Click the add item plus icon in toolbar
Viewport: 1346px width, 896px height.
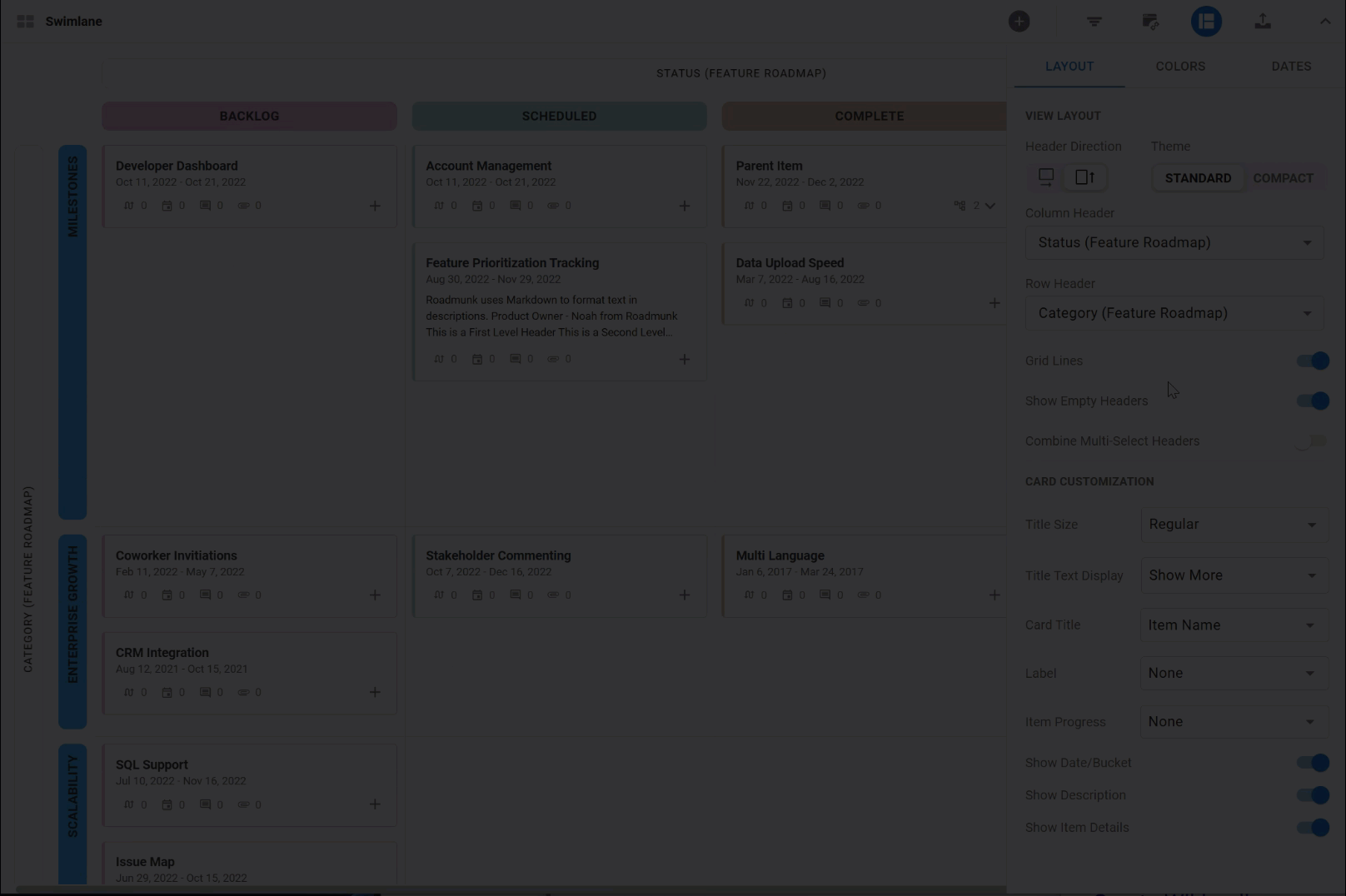click(x=1019, y=21)
